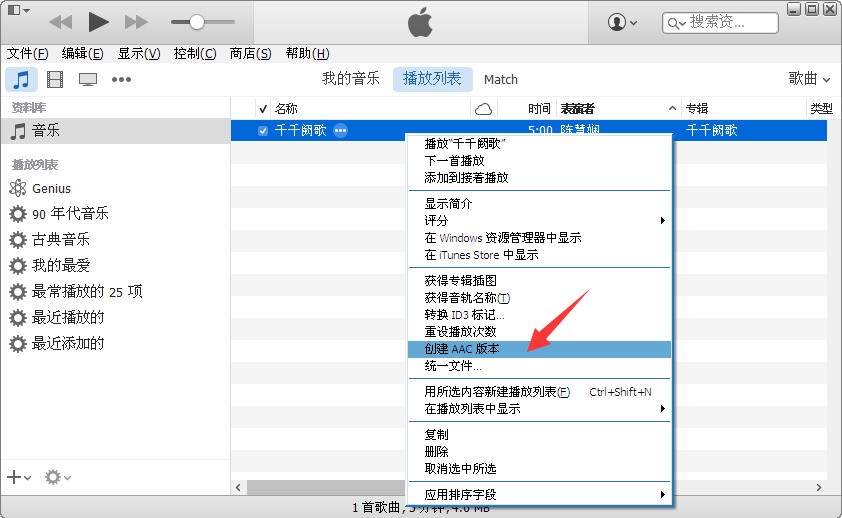This screenshot has height=518, width=842.
Task: Skip to next track with fast-forward
Action: [136, 23]
